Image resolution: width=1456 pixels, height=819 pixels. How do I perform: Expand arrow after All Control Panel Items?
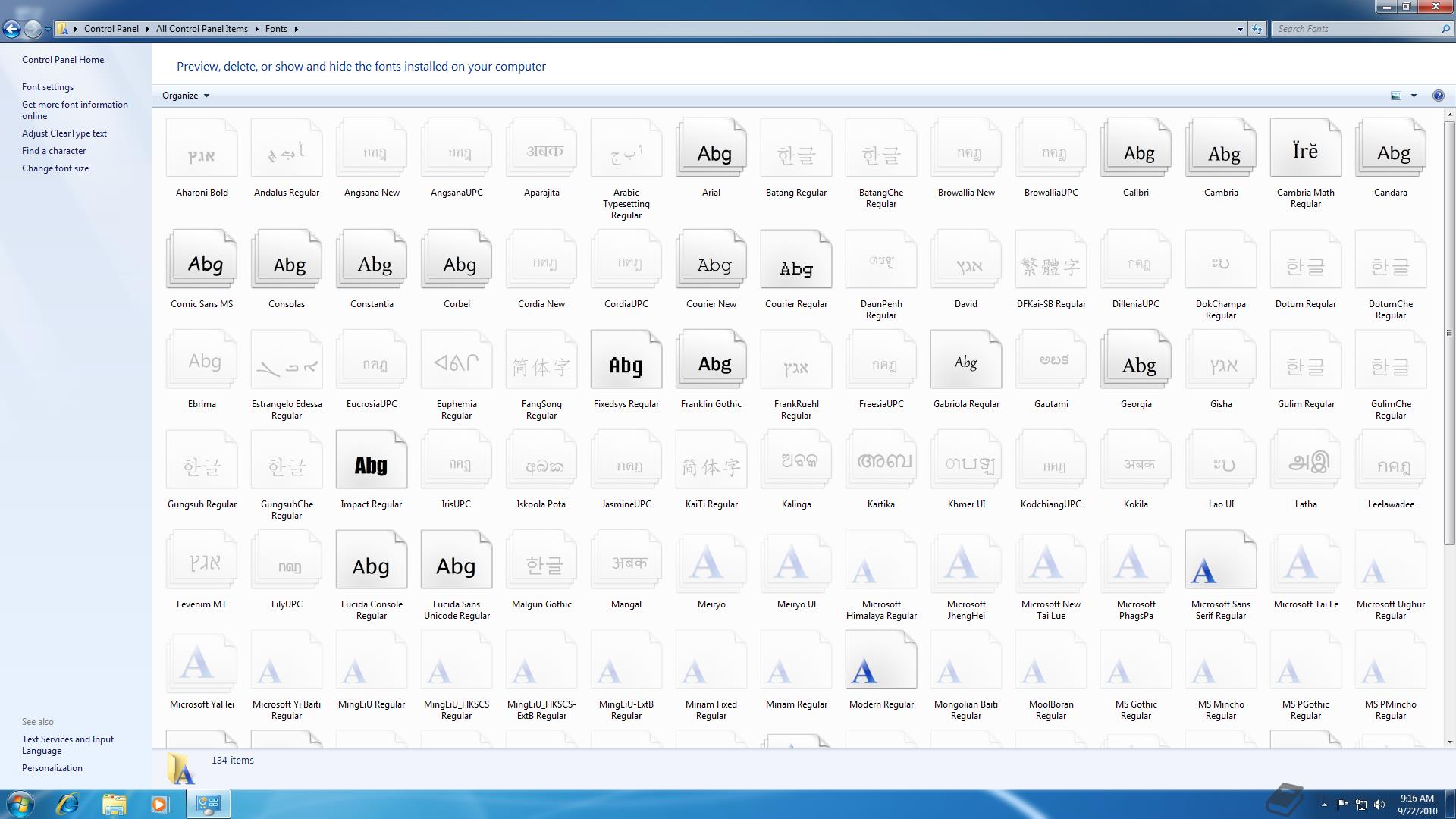(x=256, y=29)
